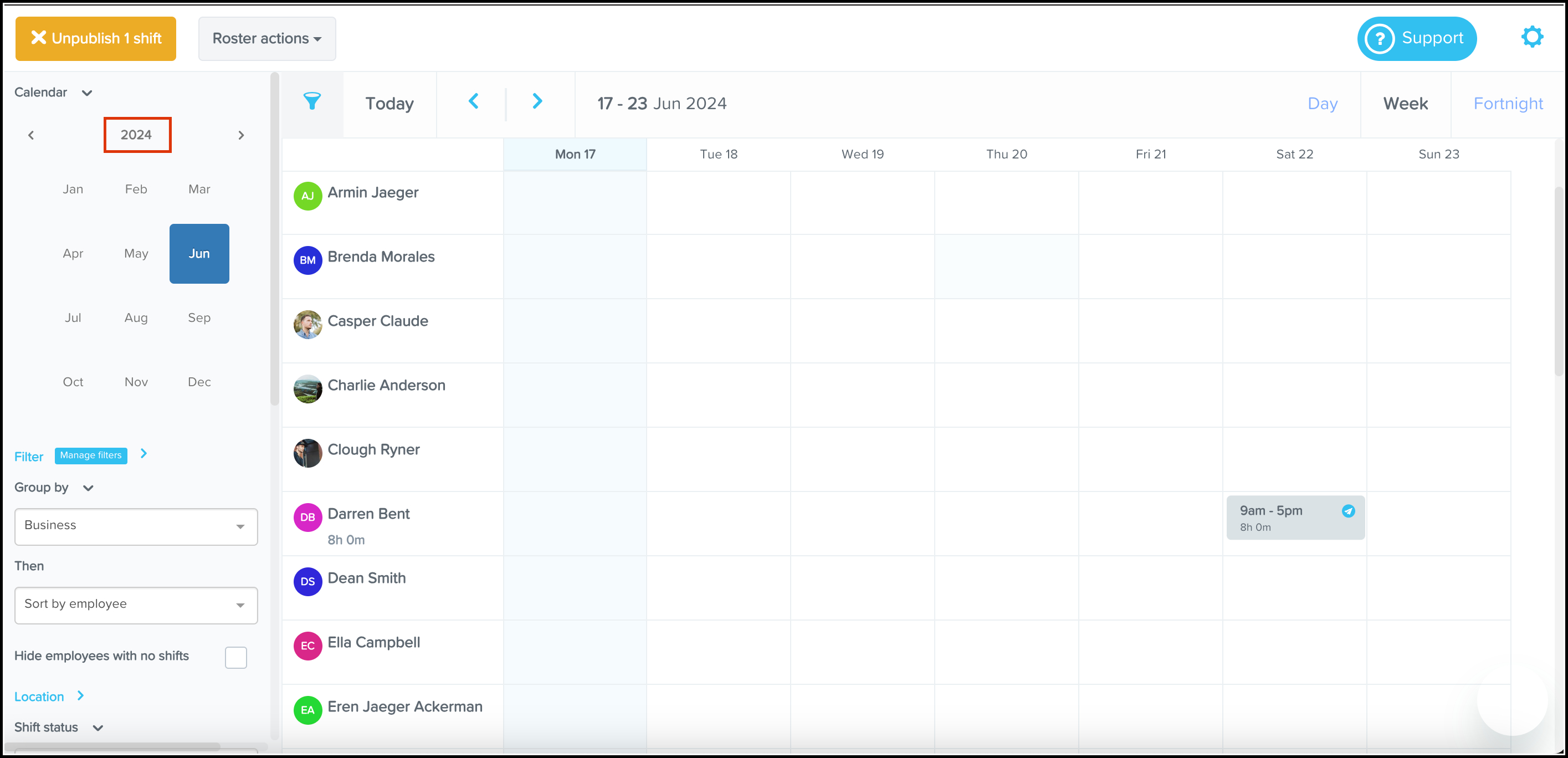Go to previous year in mini calendar
Viewport: 1568px width, 758px height.
[x=31, y=135]
